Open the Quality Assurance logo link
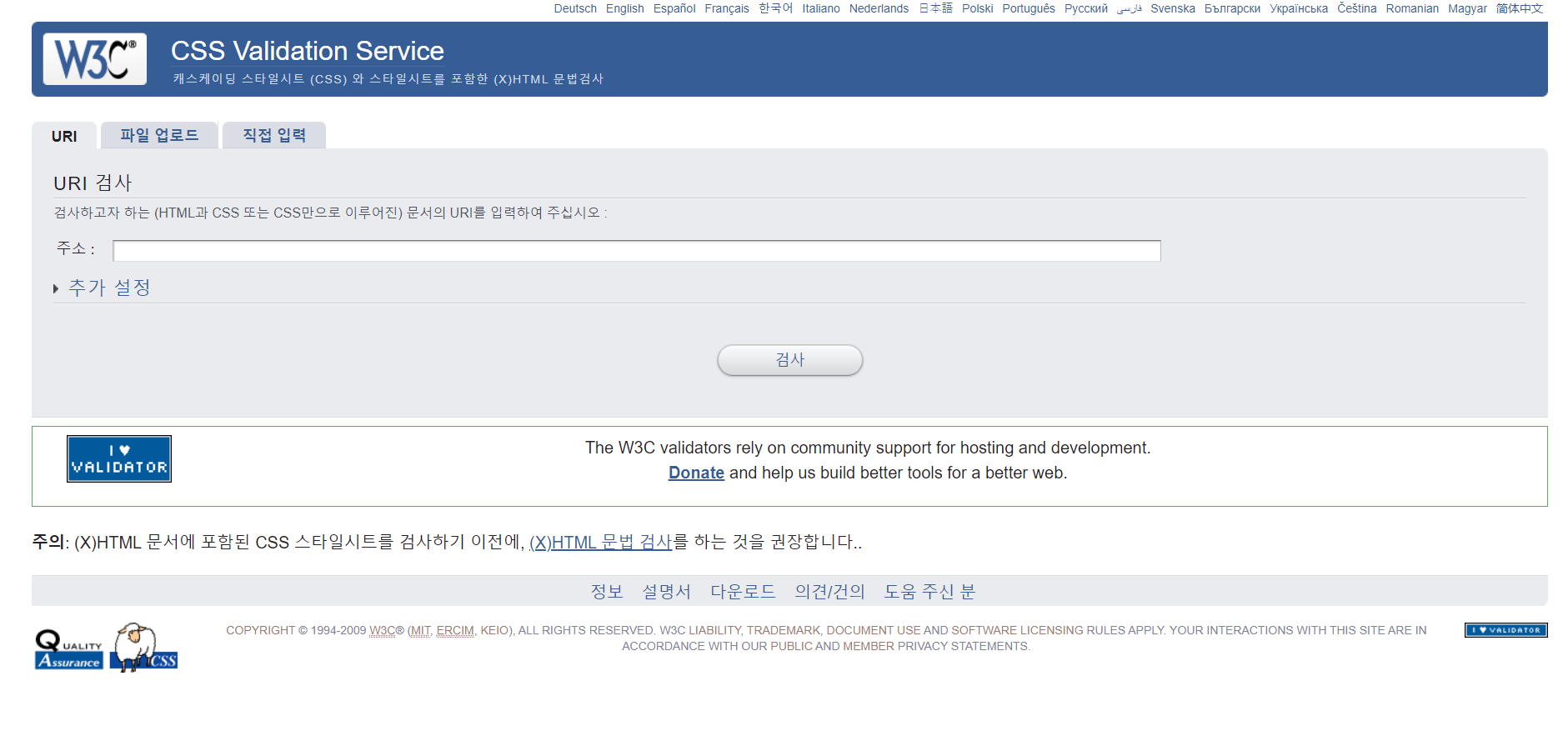The width and height of the screenshot is (1568, 741). (69, 648)
